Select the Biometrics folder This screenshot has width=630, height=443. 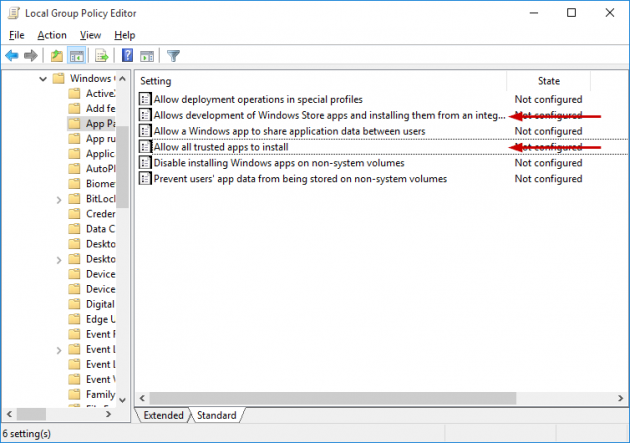click(x=92, y=184)
